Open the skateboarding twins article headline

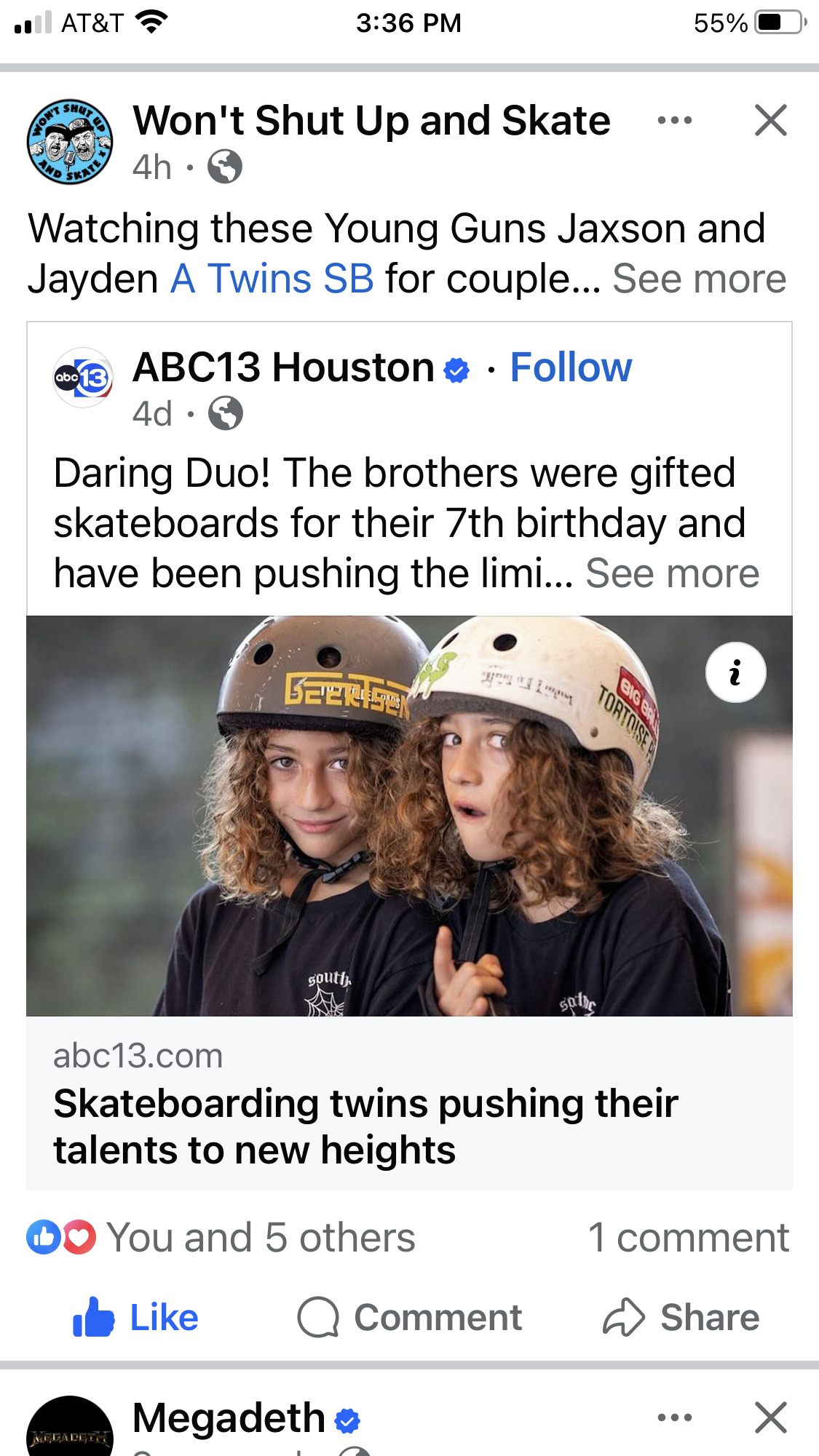pos(365,1126)
